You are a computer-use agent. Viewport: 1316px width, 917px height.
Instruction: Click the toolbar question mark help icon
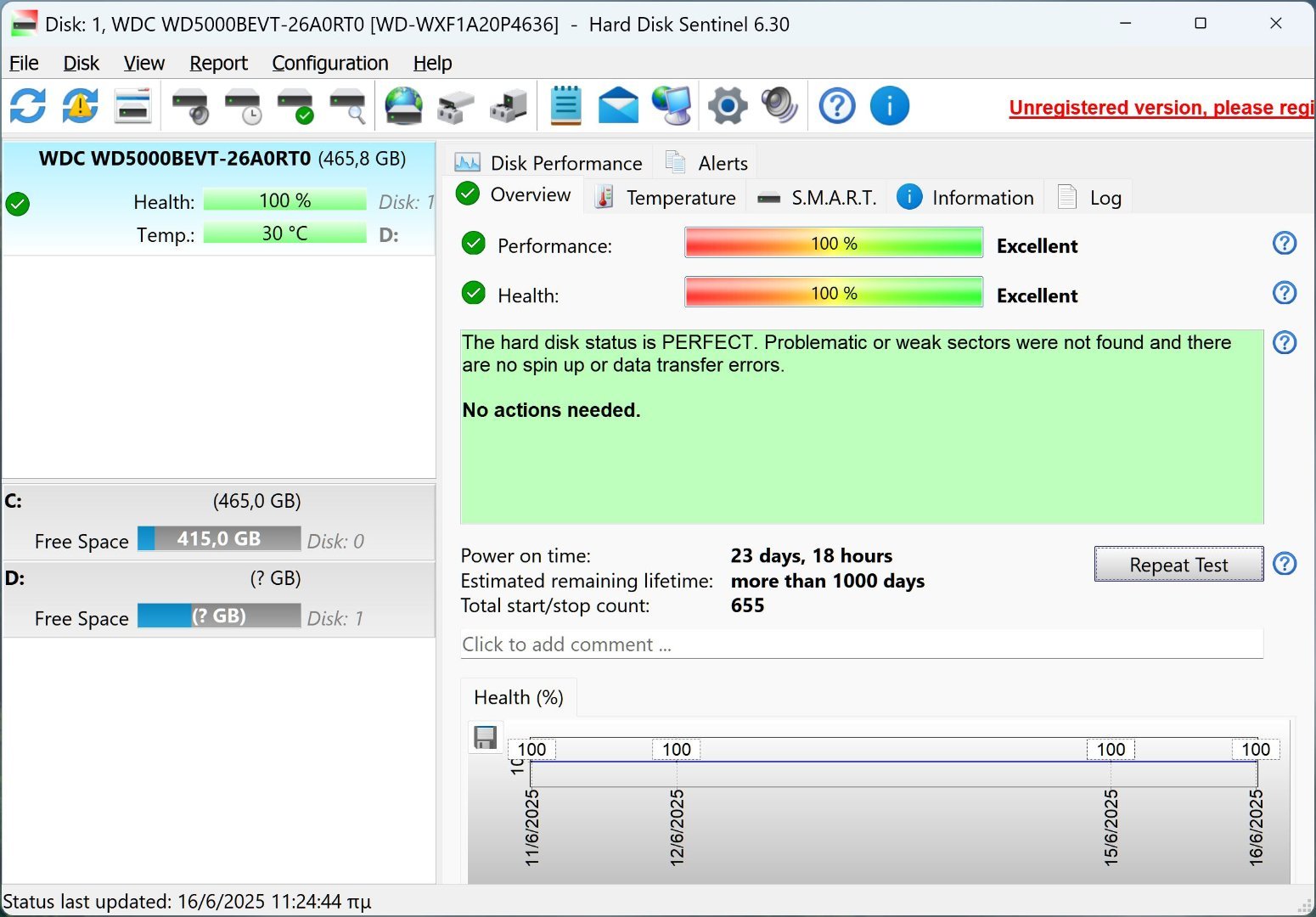[837, 106]
